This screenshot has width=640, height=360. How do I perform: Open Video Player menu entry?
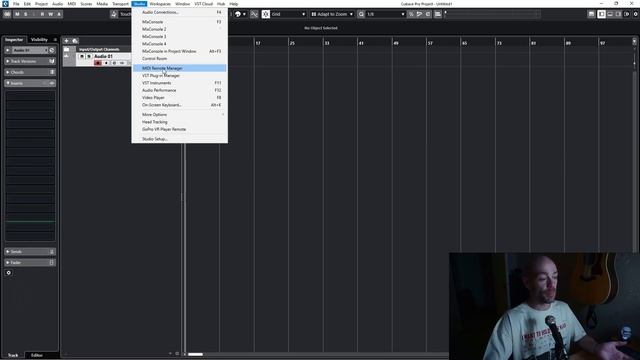coord(180,98)
